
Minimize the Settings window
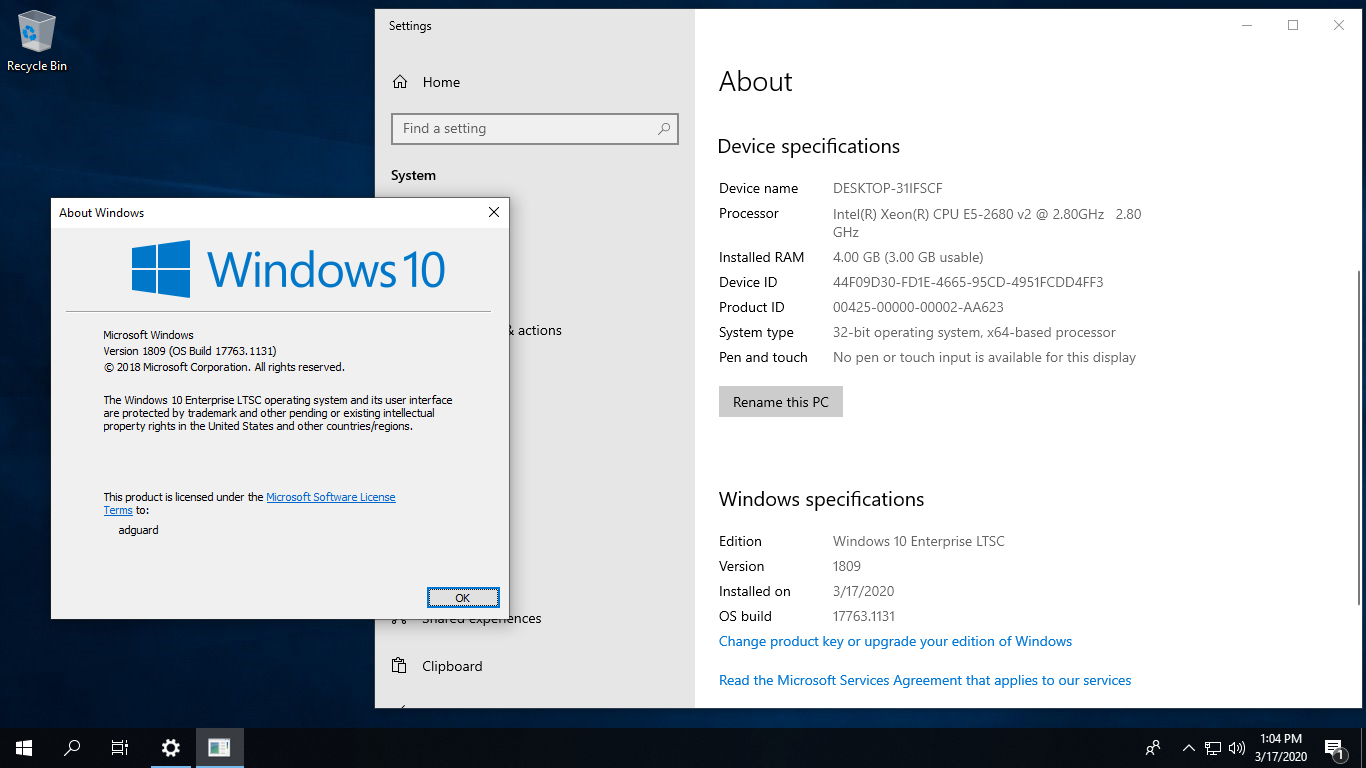point(1247,26)
